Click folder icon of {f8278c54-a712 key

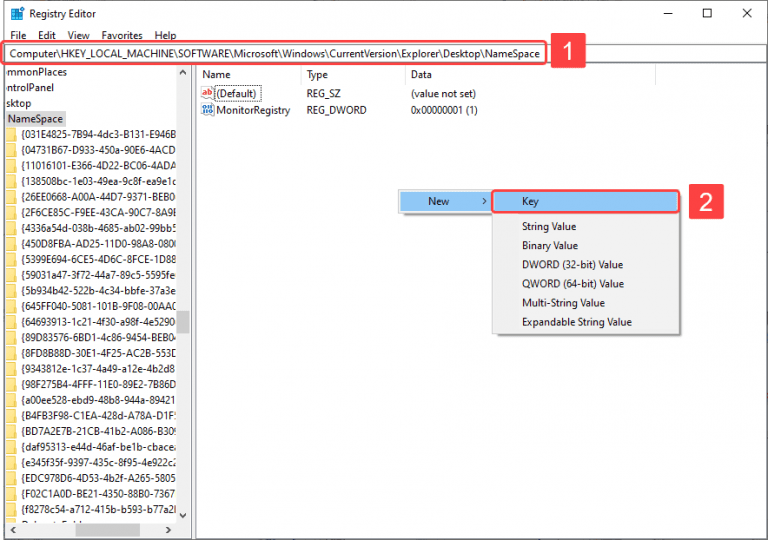[11, 509]
